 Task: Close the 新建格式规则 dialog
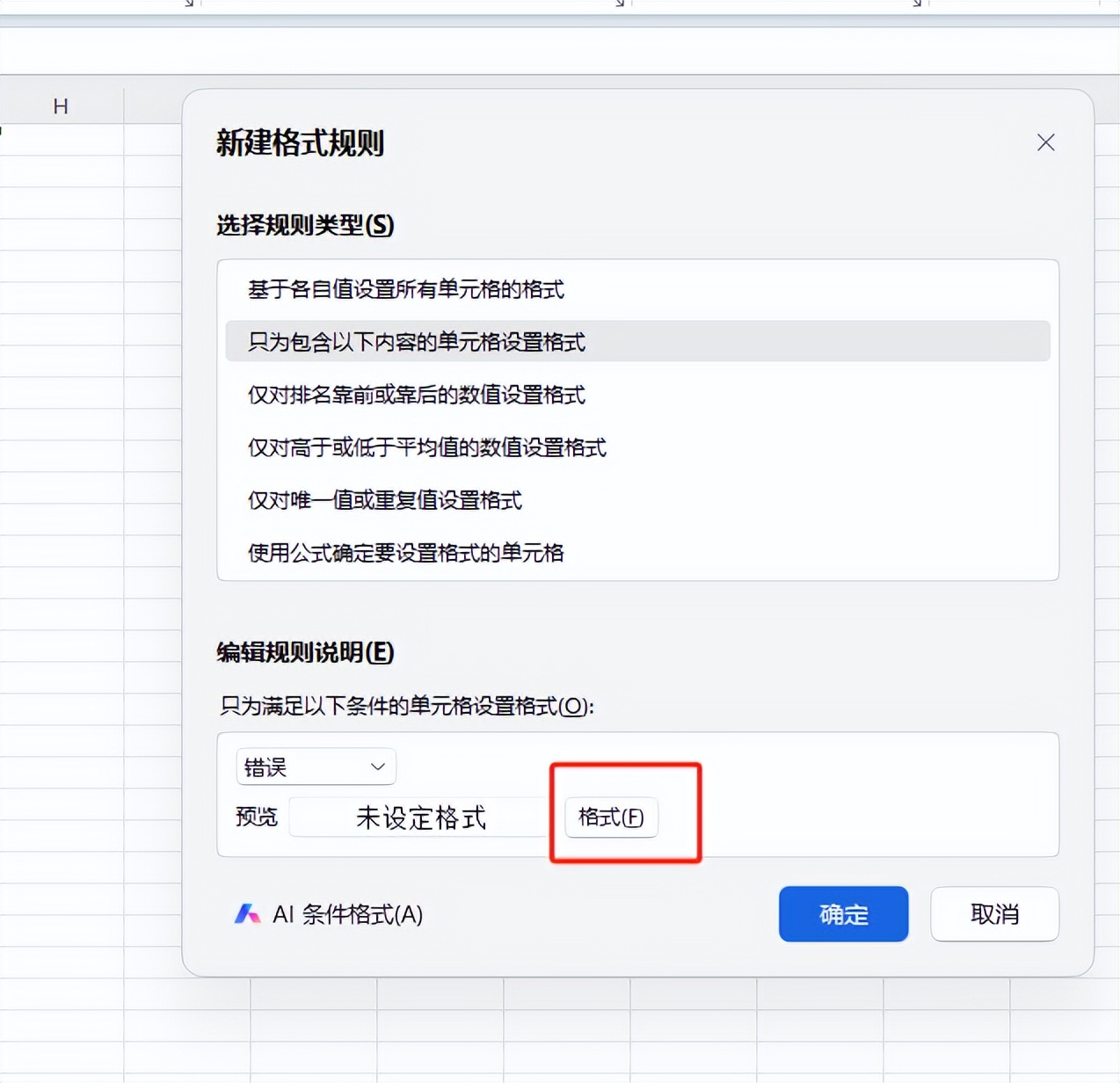(x=1045, y=142)
